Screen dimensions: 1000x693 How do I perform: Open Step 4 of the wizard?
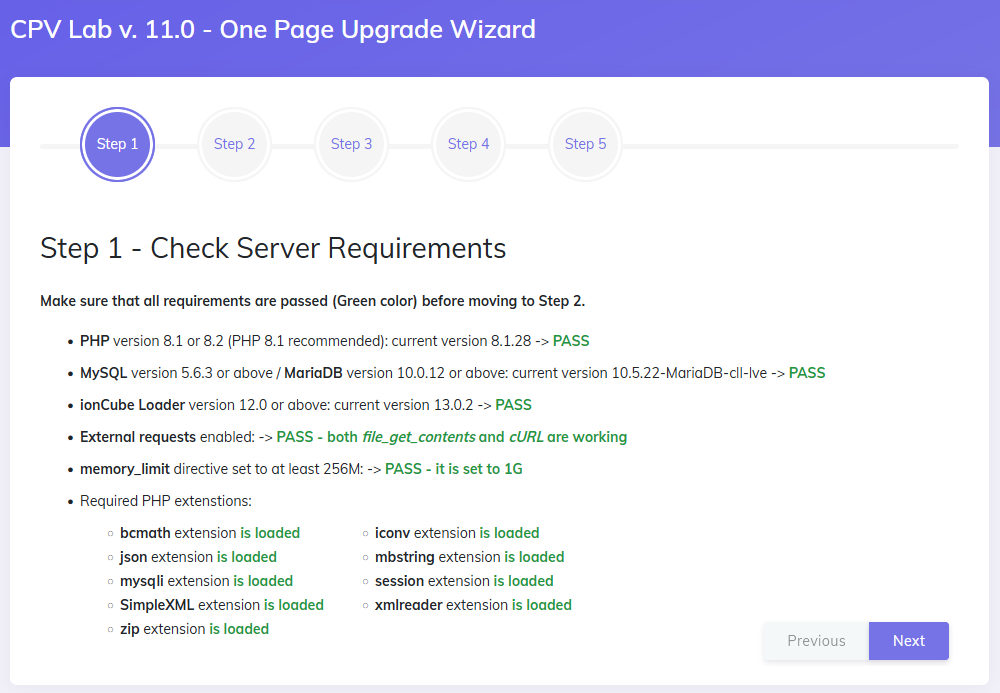[x=469, y=144]
